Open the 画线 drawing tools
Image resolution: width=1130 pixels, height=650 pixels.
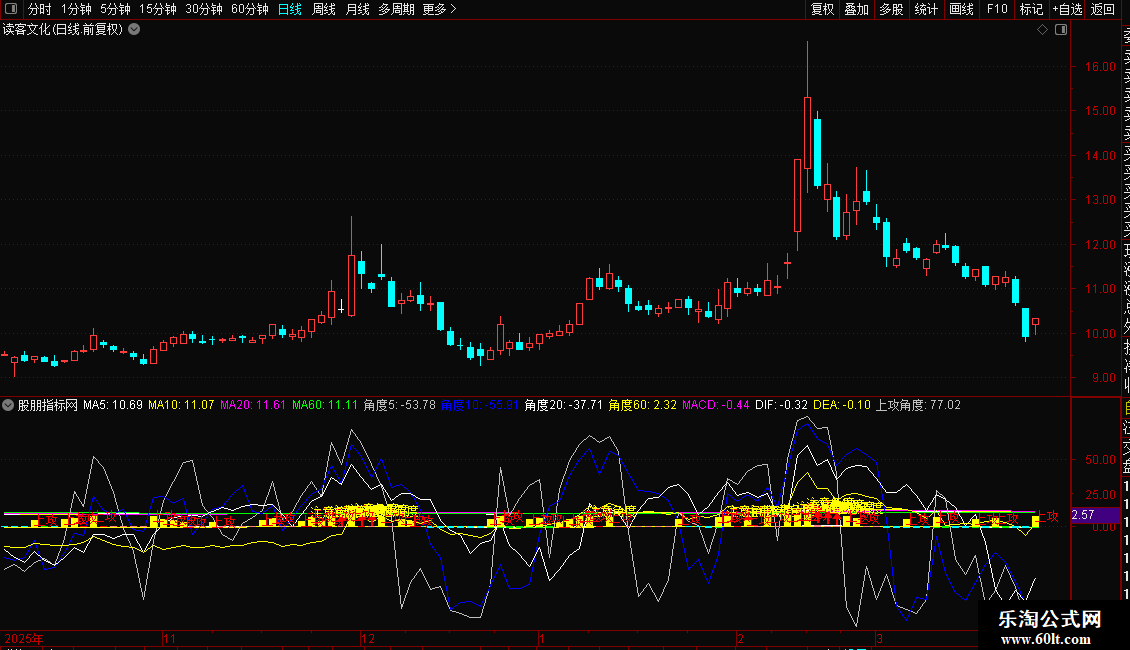[961, 9]
